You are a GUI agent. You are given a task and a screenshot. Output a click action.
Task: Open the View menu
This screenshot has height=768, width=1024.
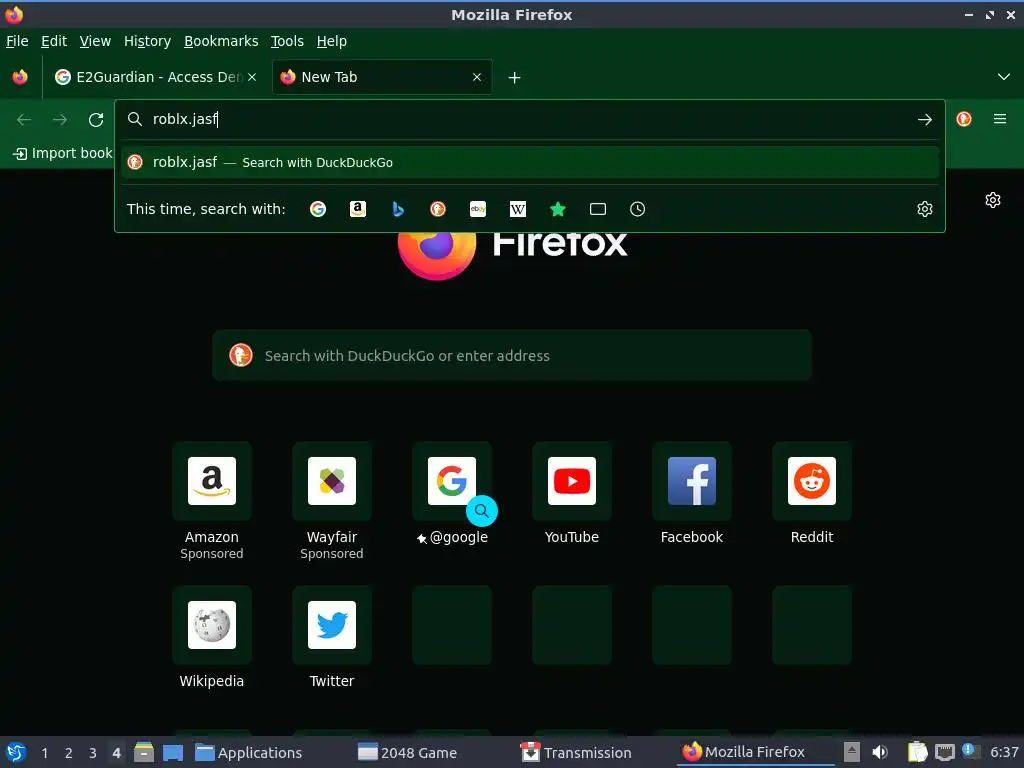click(x=95, y=41)
